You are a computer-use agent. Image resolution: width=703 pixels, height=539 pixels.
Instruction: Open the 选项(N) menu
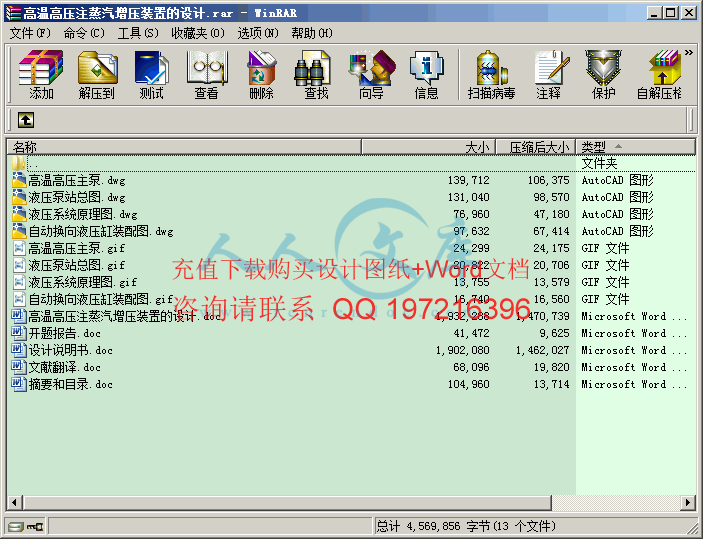tap(258, 33)
